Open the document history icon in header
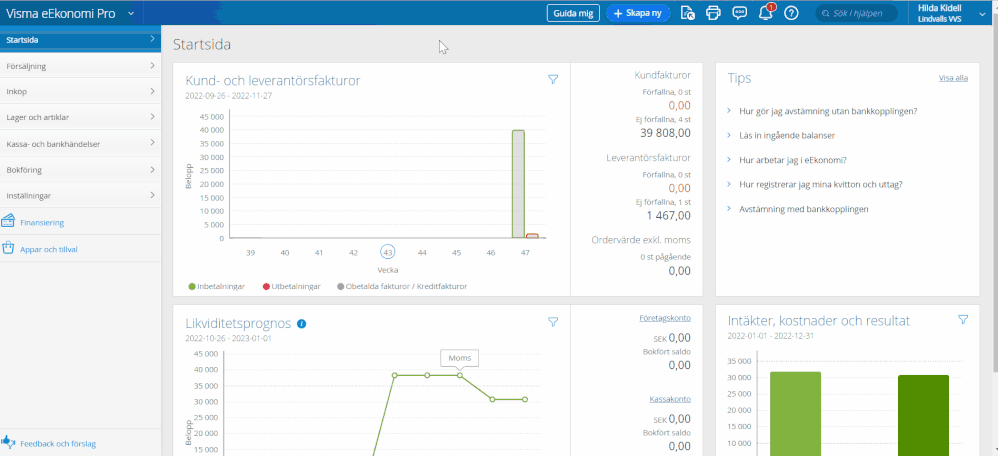Image resolution: width=998 pixels, height=456 pixels. [687, 13]
